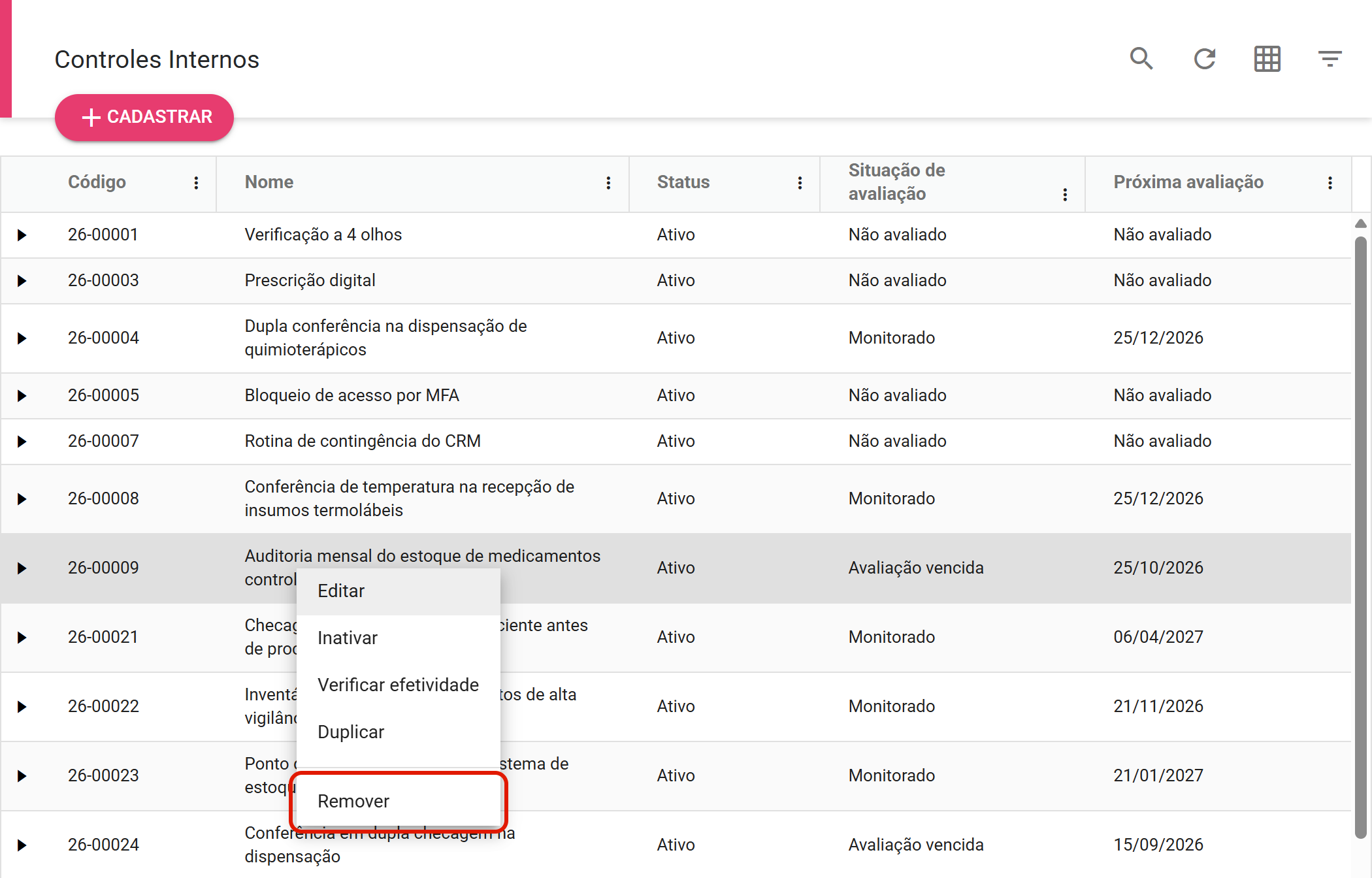1372x878 pixels.
Task: Click the scrollbar up arrow
Action: click(x=1361, y=223)
